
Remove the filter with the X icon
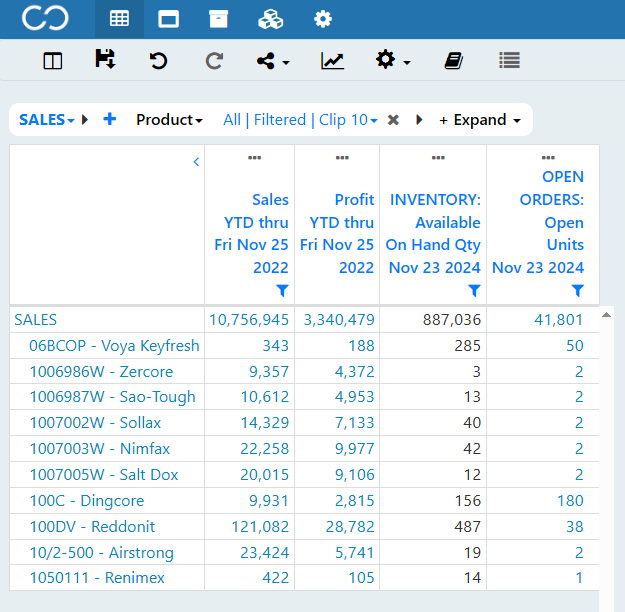point(393,120)
